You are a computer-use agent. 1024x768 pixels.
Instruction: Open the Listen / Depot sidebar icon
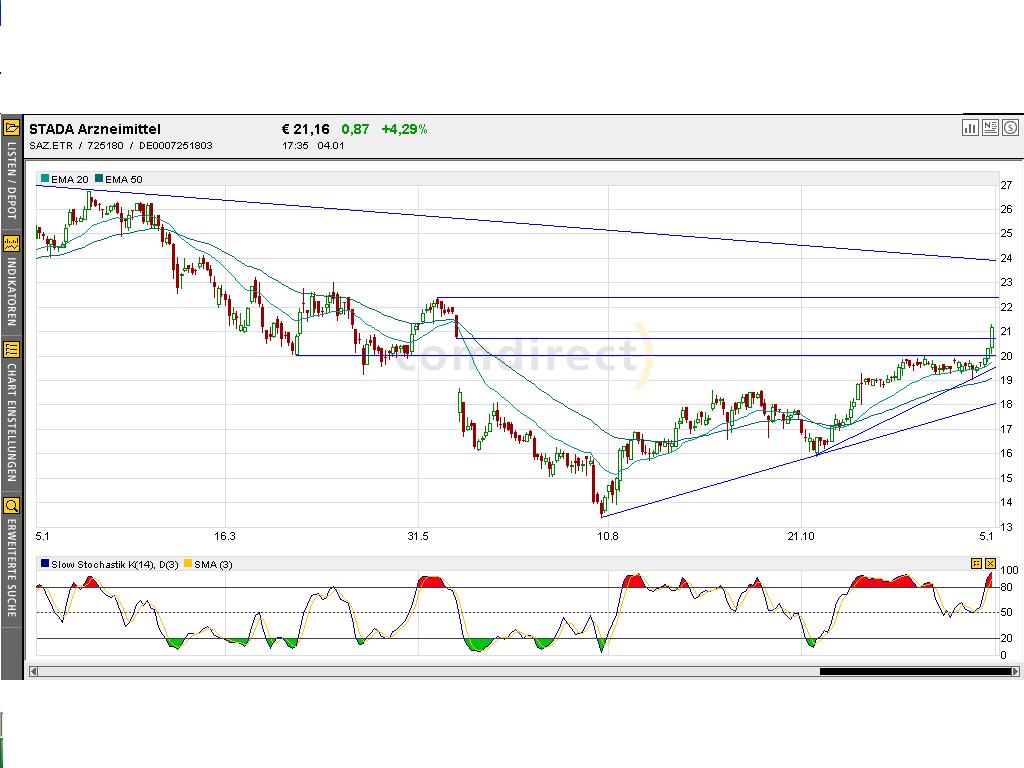pos(11,127)
